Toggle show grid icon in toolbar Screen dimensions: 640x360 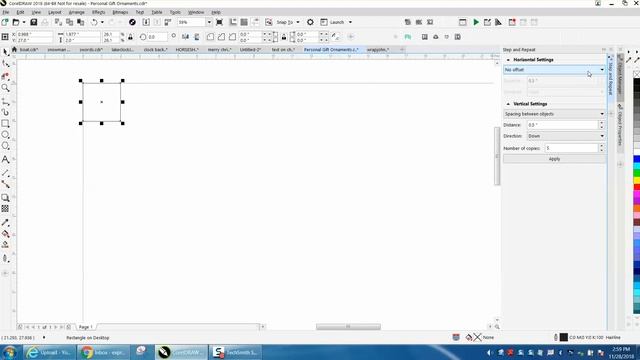(x=244, y=22)
